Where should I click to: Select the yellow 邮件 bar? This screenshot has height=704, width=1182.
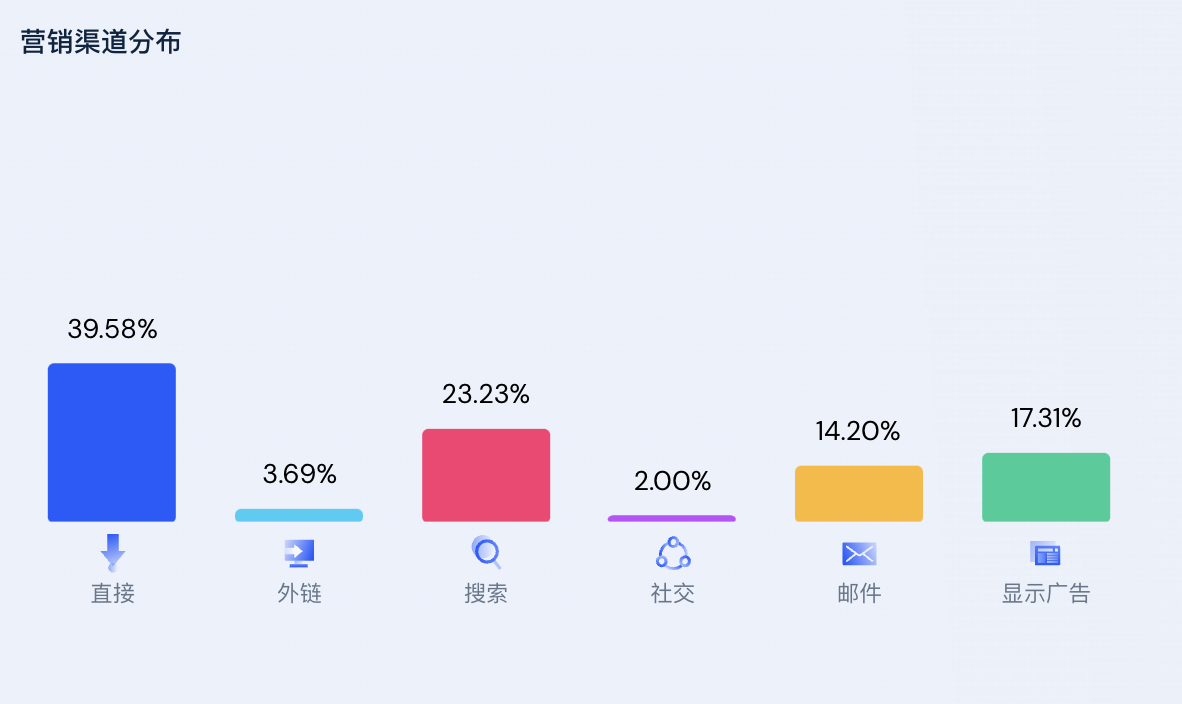pos(859,494)
